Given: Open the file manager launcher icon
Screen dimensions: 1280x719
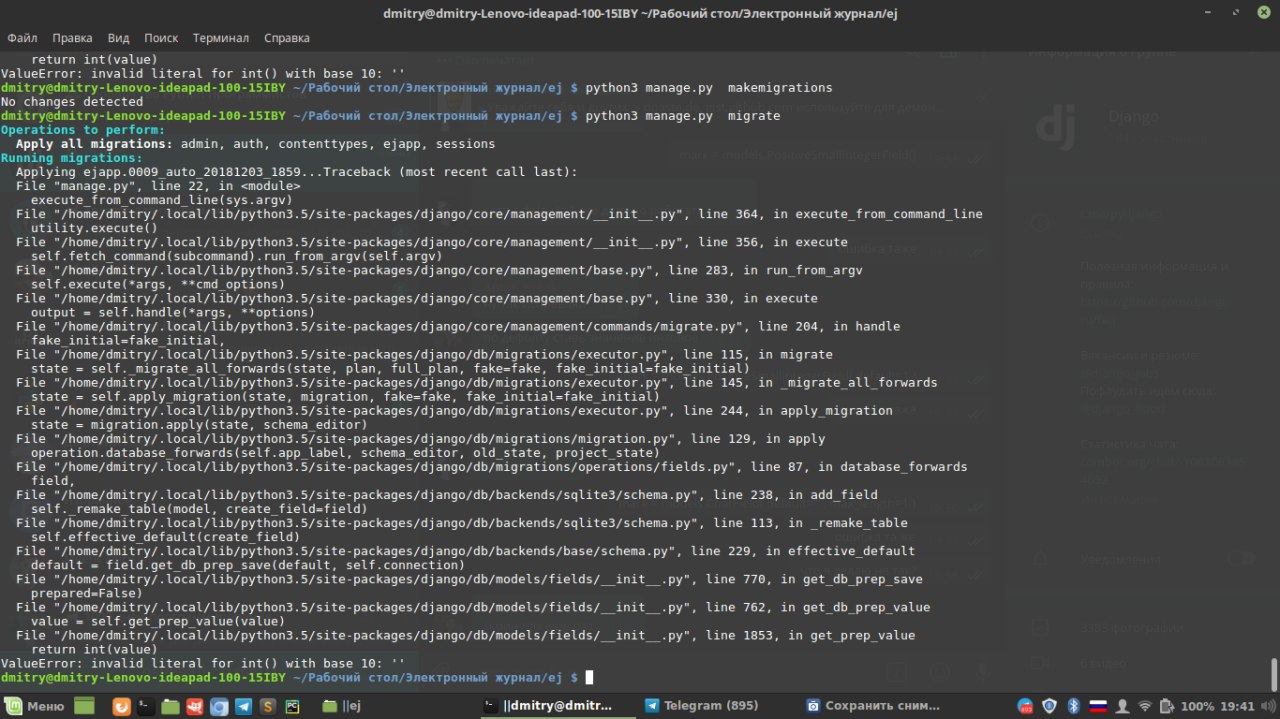Looking at the screenshot, I should tap(170, 706).
